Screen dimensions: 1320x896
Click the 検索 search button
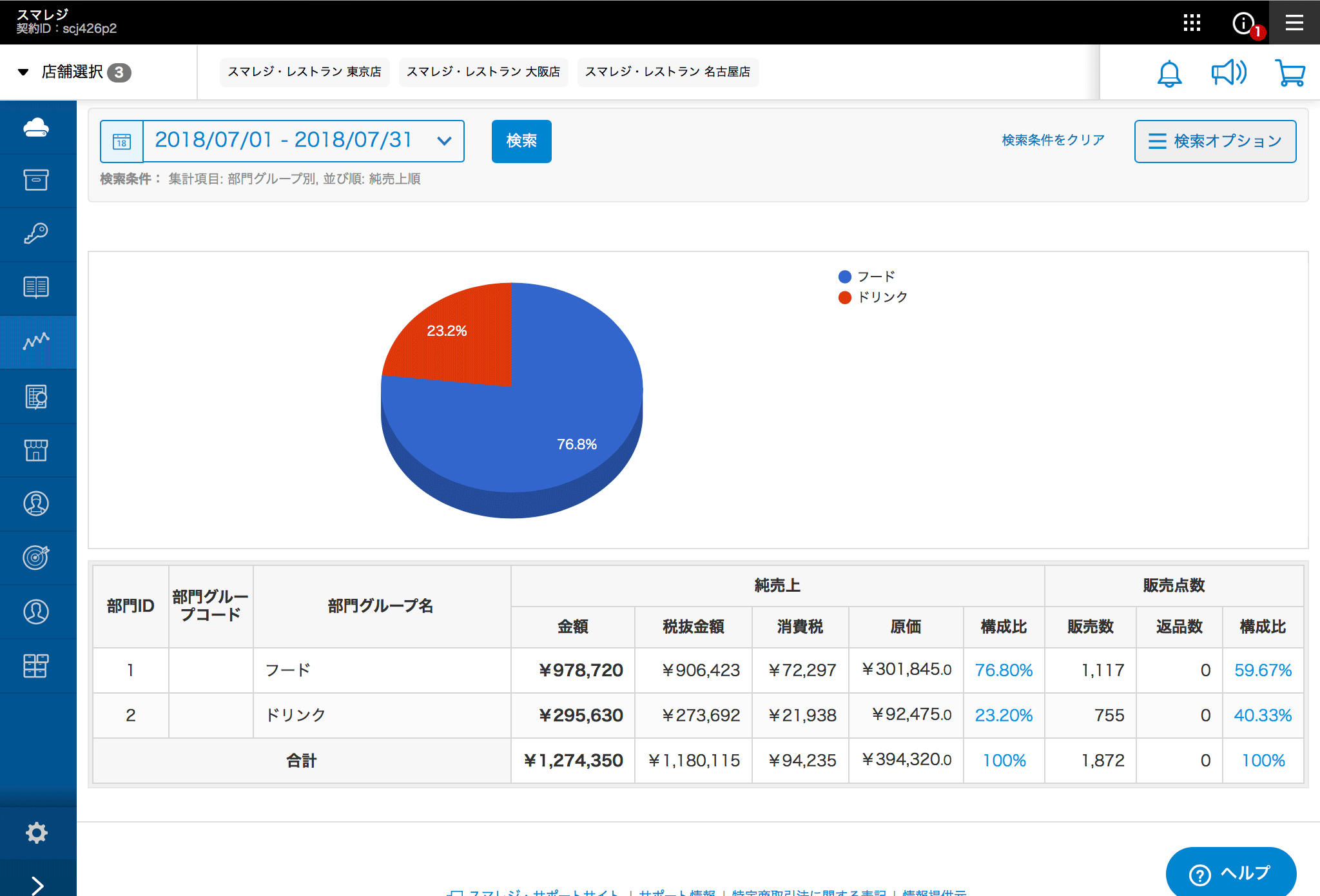(521, 141)
